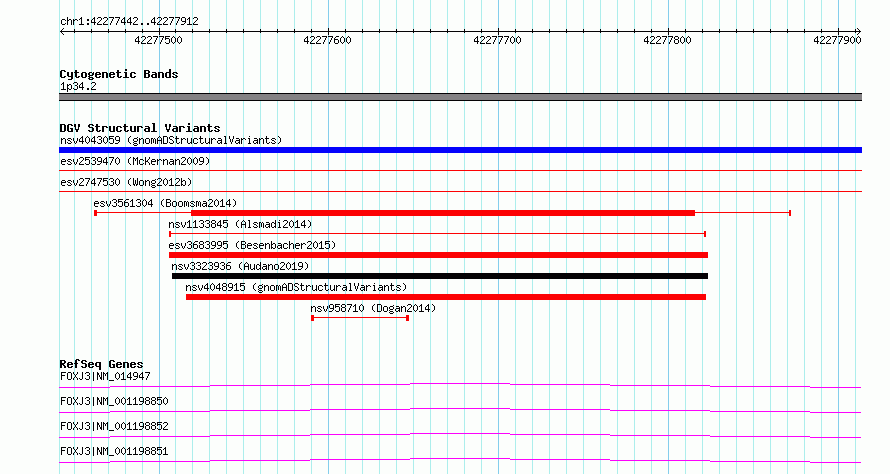Click the FOXJ3|NM_001198851 transcript label
The image size is (890, 474).
click(x=114, y=451)
